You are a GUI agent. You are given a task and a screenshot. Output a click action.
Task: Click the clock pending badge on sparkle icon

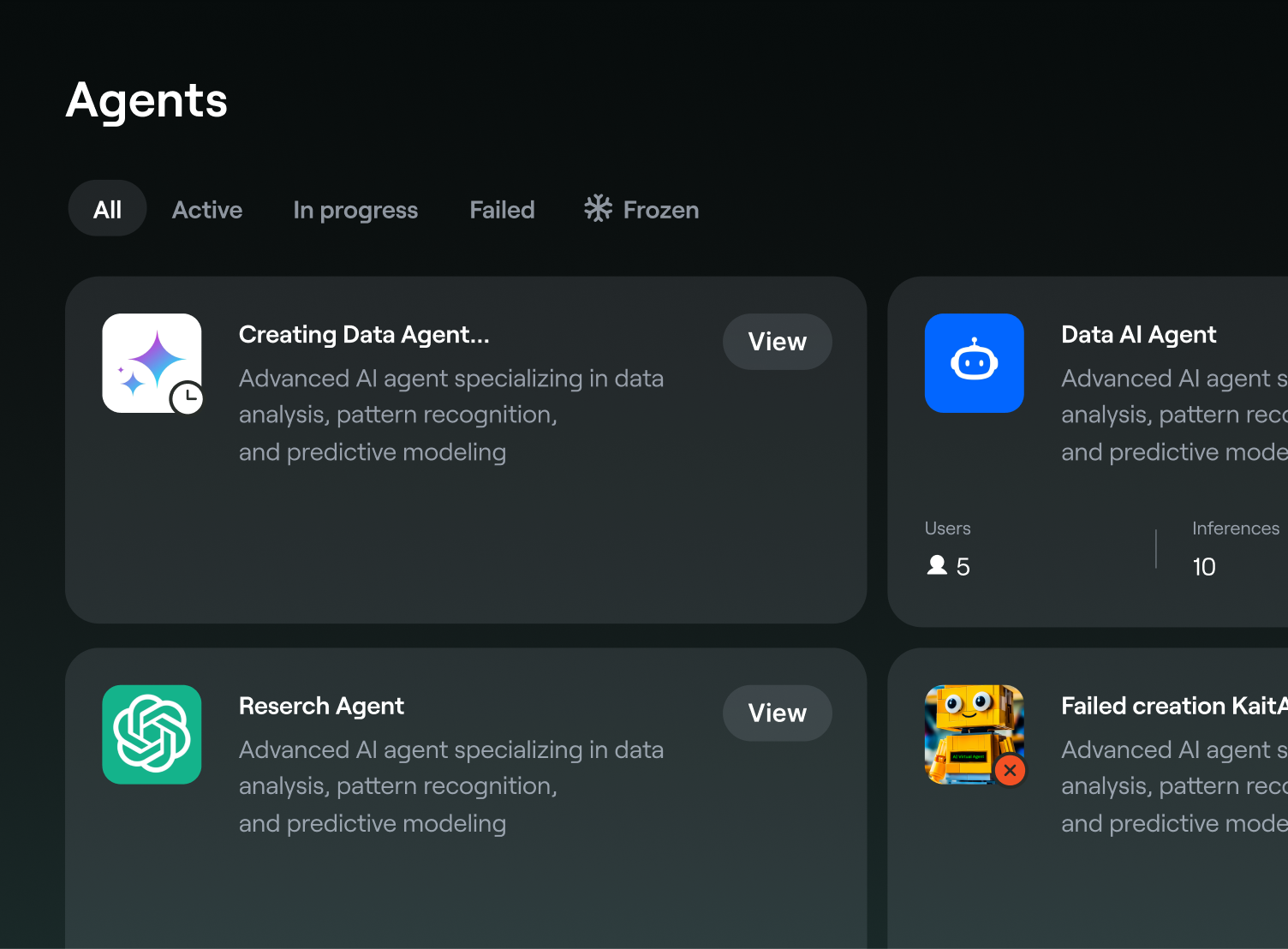coord(187,397)
